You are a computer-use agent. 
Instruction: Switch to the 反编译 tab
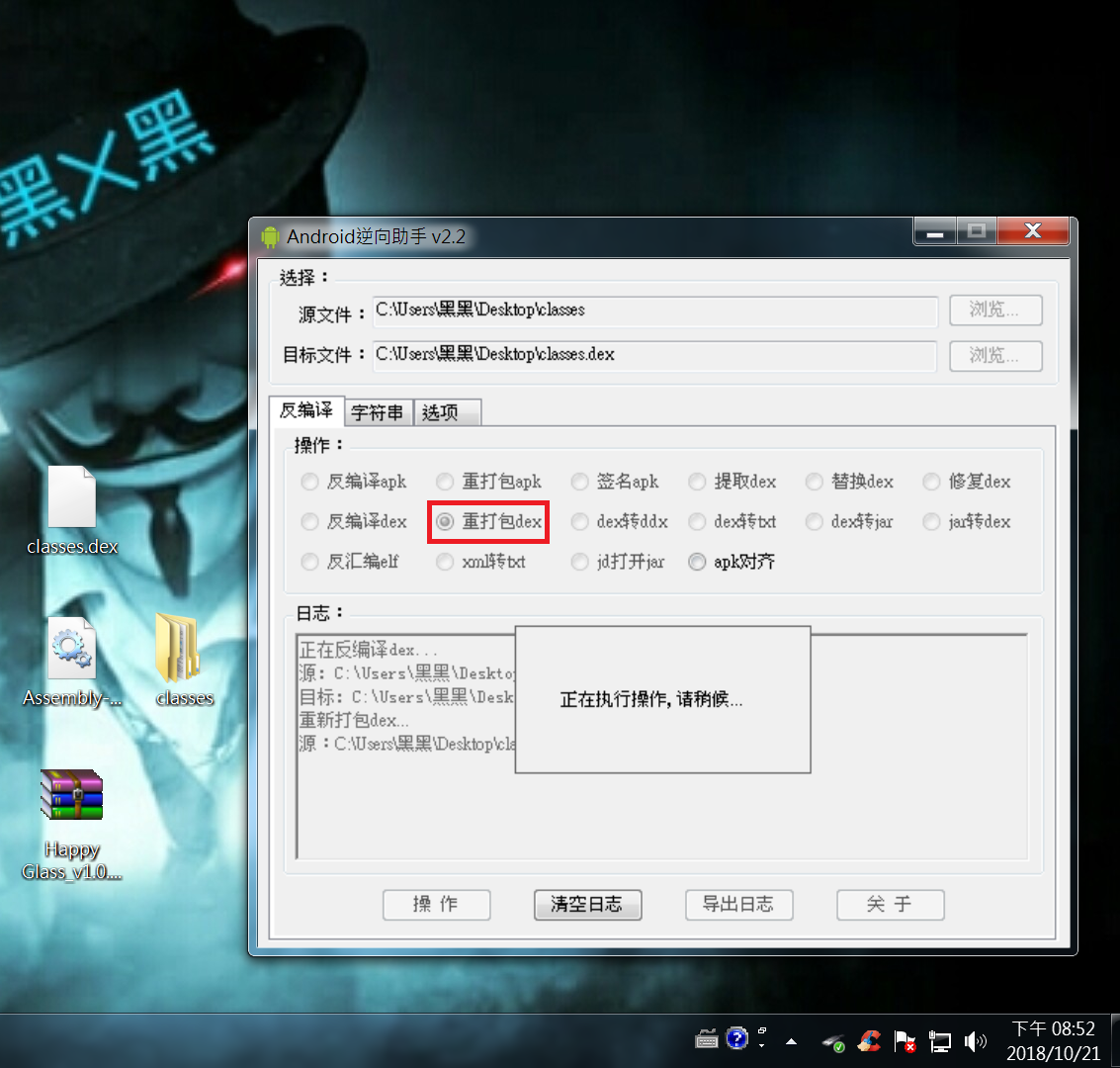(306, 410)
